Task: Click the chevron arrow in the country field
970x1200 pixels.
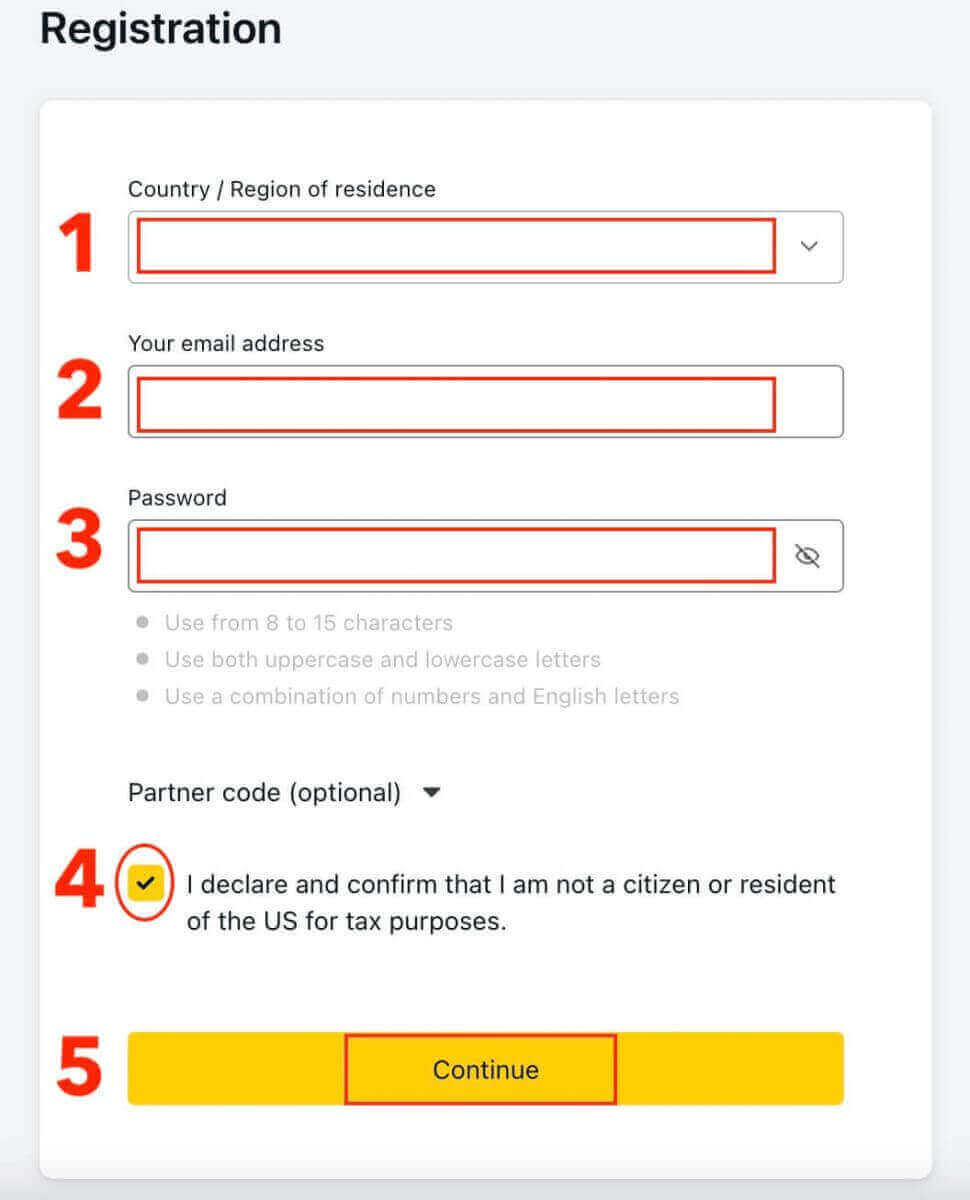Action: (809, 246)
